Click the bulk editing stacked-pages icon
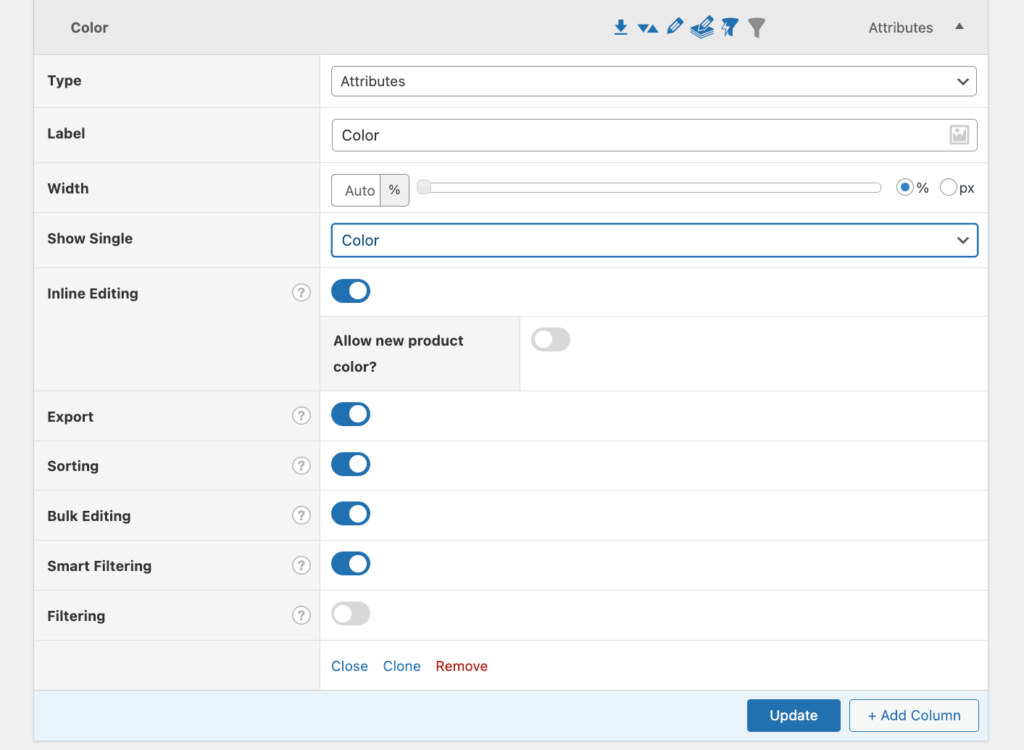This screenshot has height=750, width=1024. click(702, 27)
